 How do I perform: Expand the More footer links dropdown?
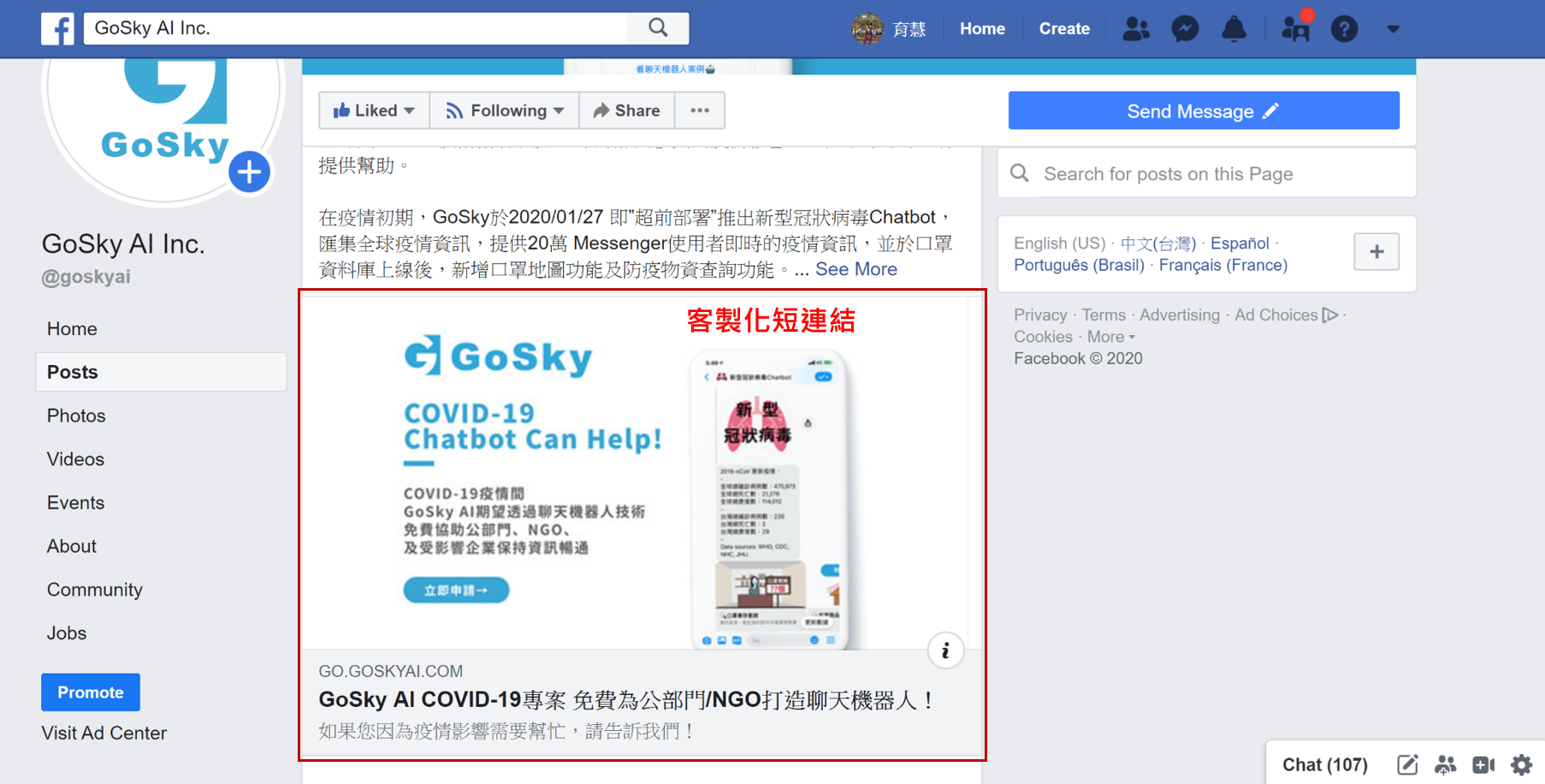[1111, 337]
